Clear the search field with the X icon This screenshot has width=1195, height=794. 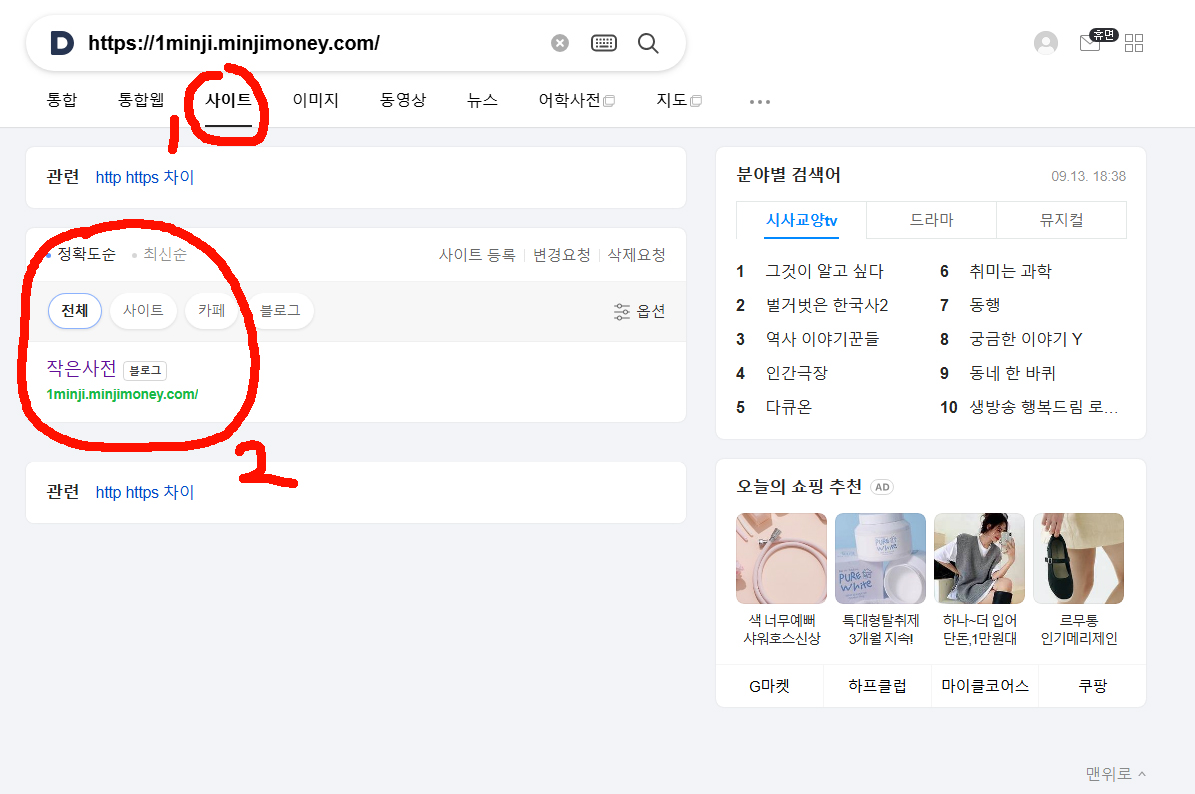click(x=559, y=42)
